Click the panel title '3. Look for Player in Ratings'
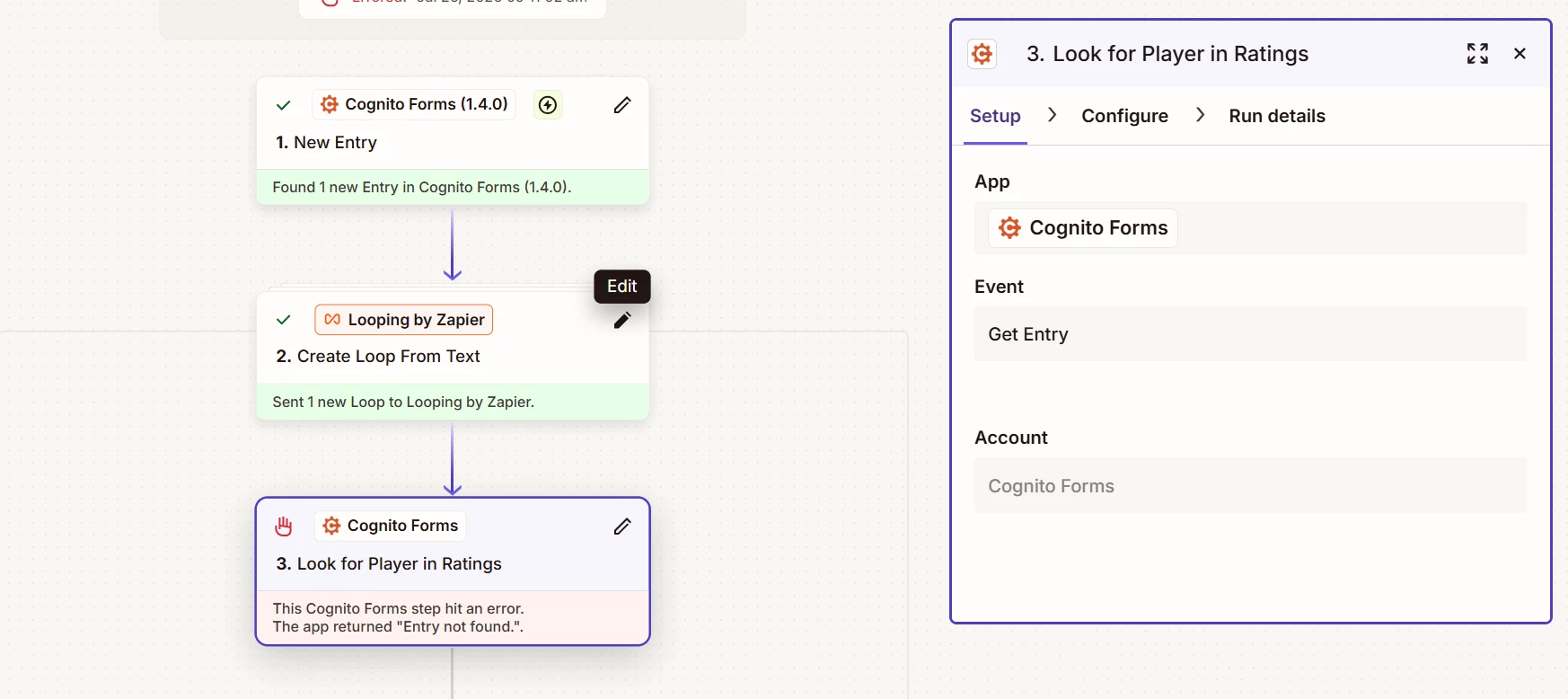This screenshot has width=1568, height=699. coord(1167,54)
